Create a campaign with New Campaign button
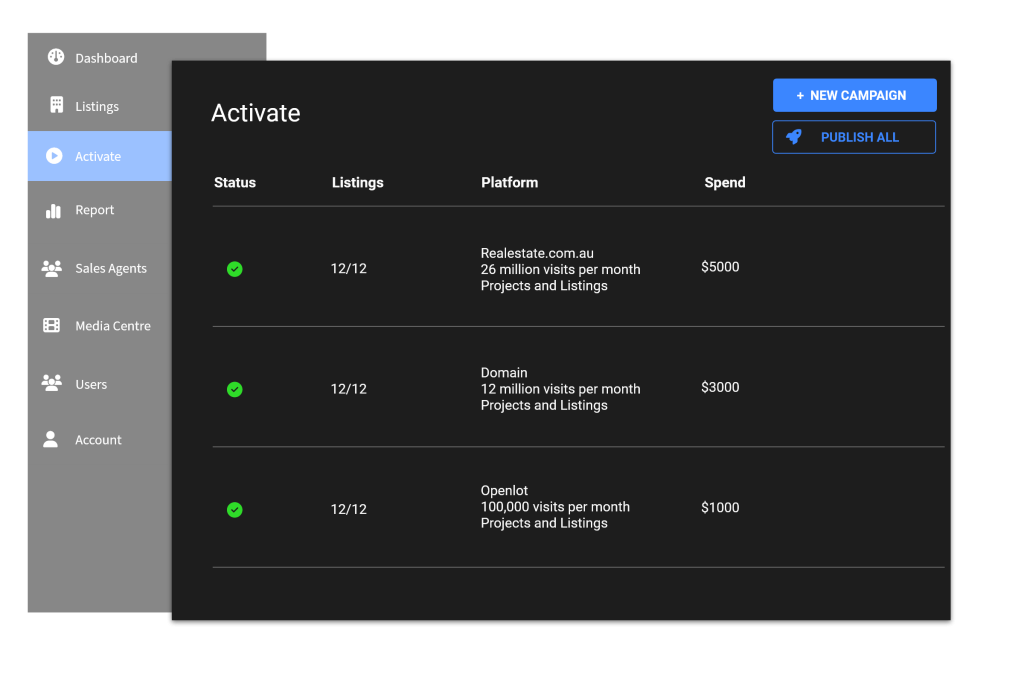 tap(854, 95)
